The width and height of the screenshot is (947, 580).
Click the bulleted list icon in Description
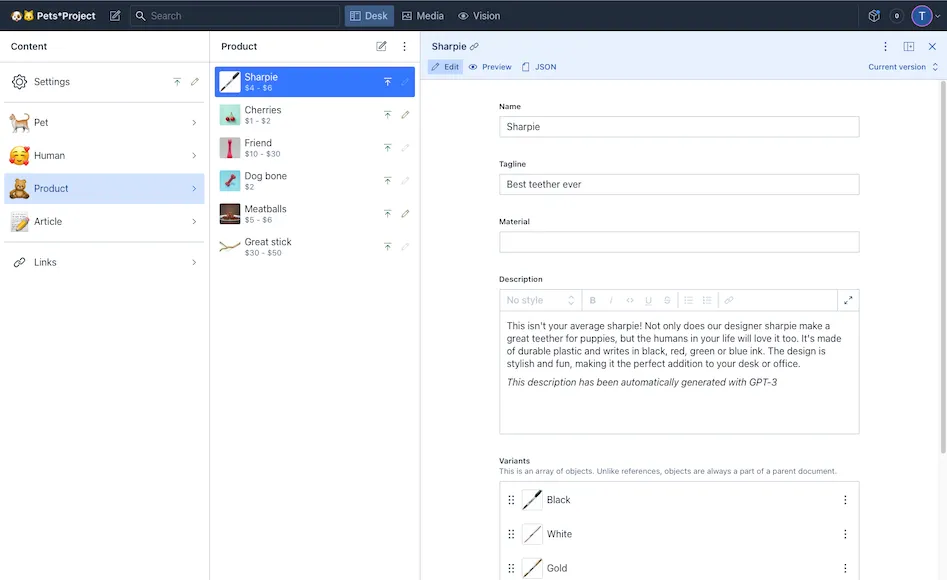(x=688, y=300)
